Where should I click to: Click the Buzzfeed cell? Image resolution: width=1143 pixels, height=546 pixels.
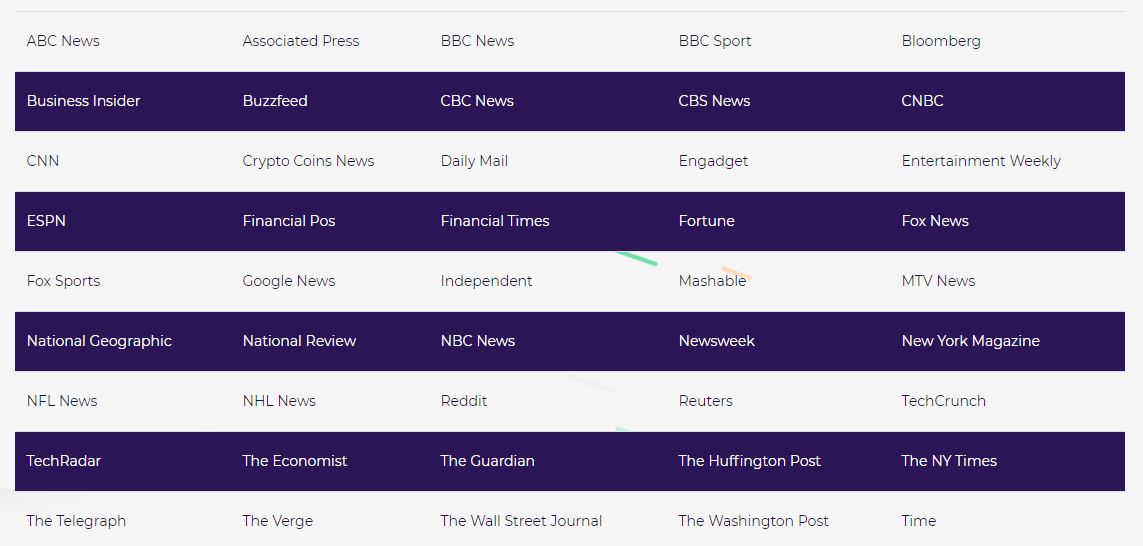[x=275, y=101]
